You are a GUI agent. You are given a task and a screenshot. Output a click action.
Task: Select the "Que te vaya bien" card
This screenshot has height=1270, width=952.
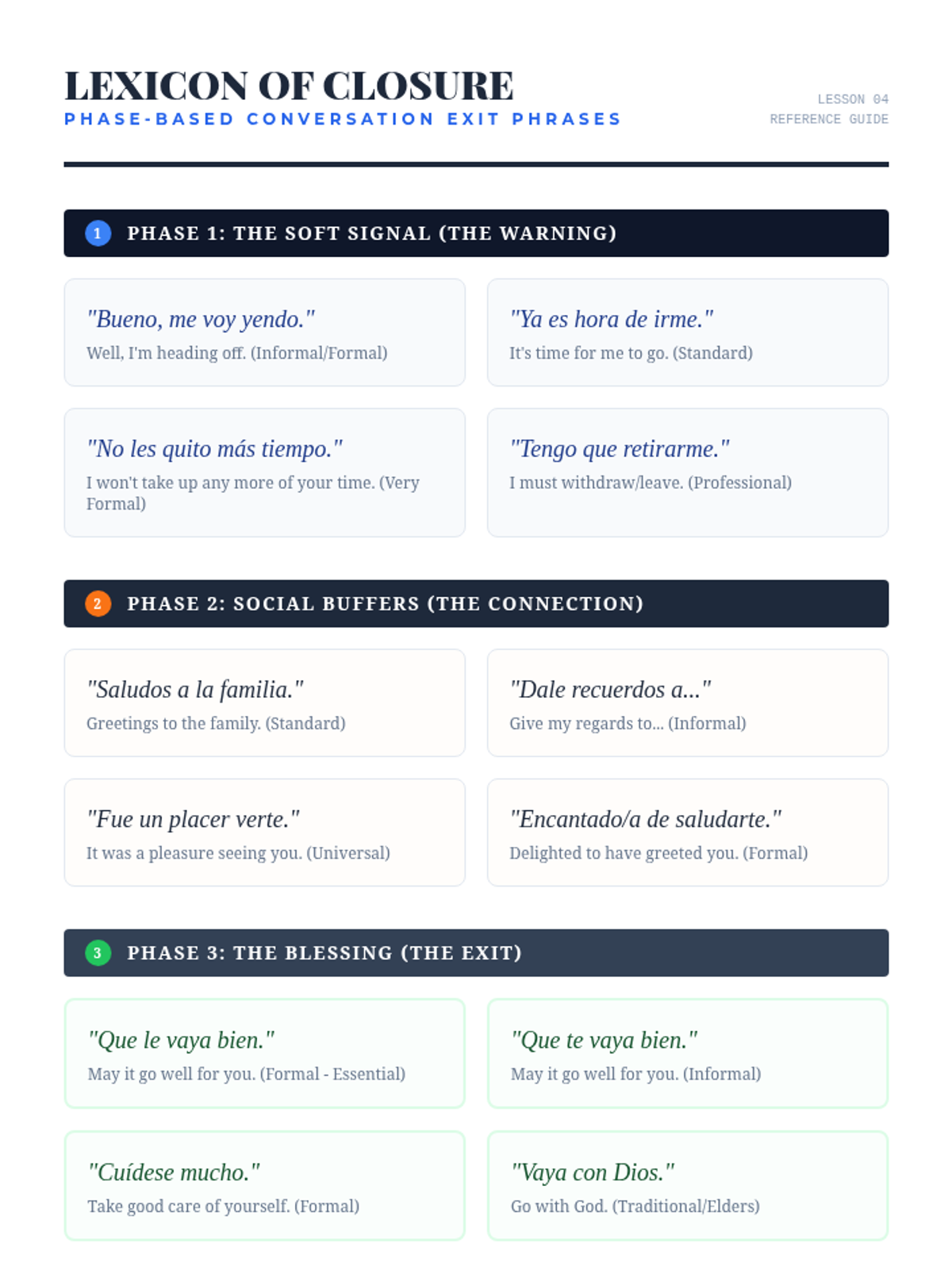687,1053
